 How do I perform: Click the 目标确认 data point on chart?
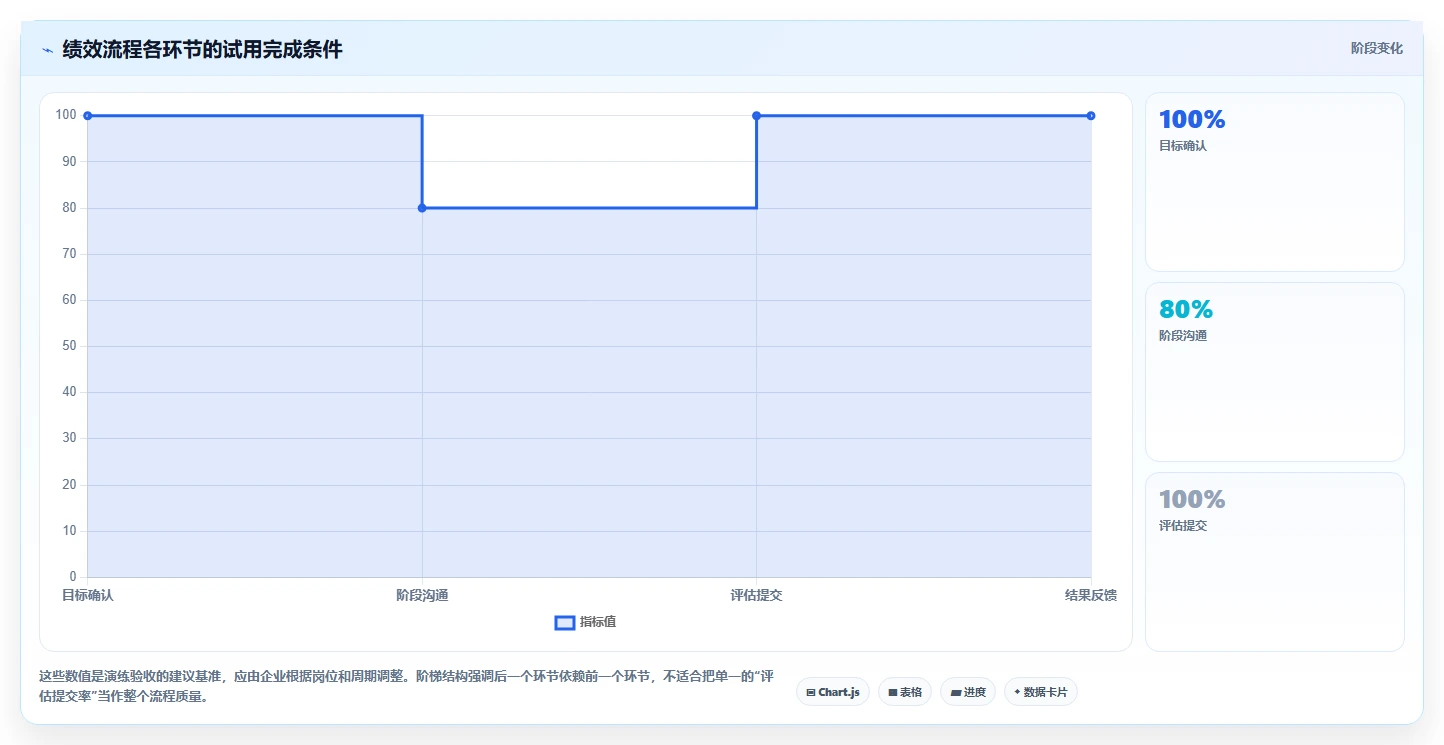pos(88,116)
